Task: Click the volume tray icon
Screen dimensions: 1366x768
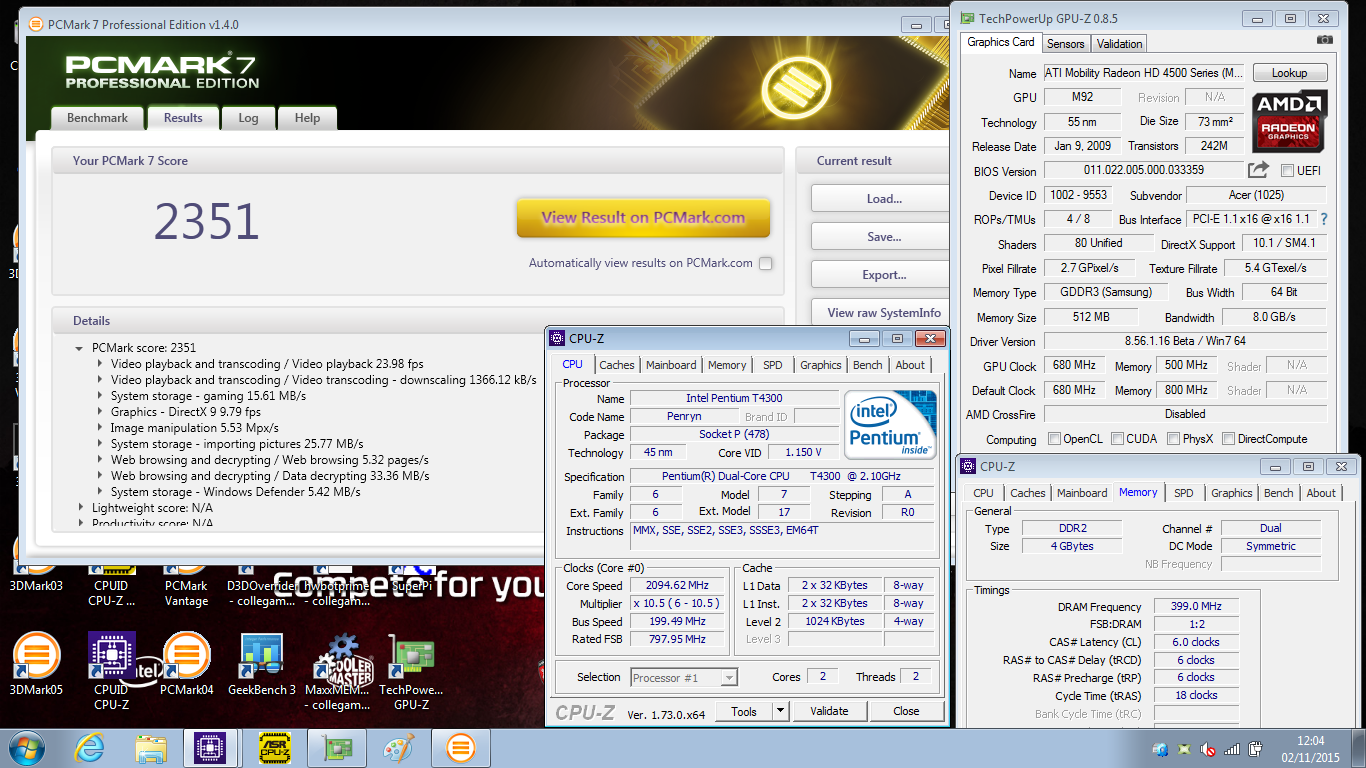Action: 1208,748
